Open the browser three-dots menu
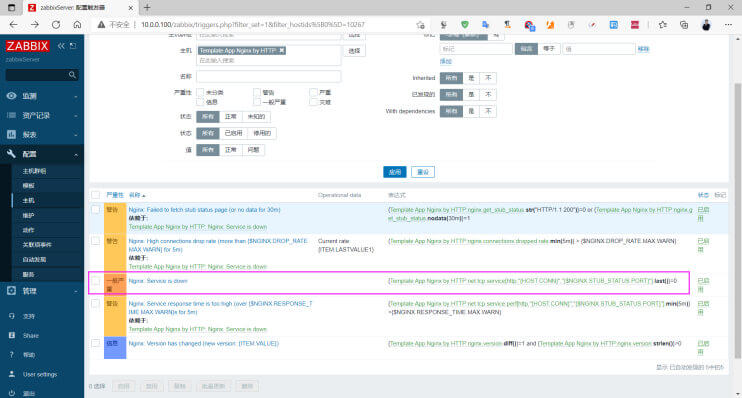742x398 pixels. point(728,25)
